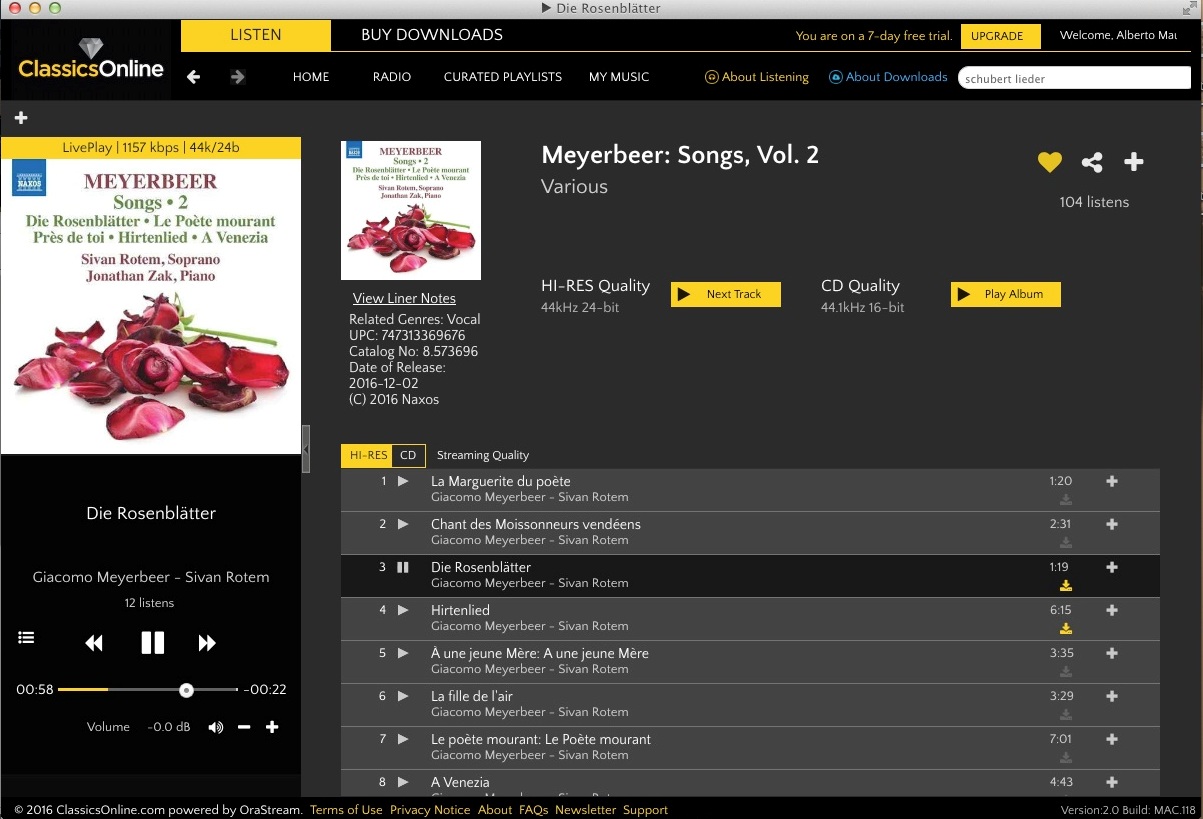1203x819 pixels.
Task: Switch to the LISTEN tab
Action: pyautogui.click(x=256, y=35)
